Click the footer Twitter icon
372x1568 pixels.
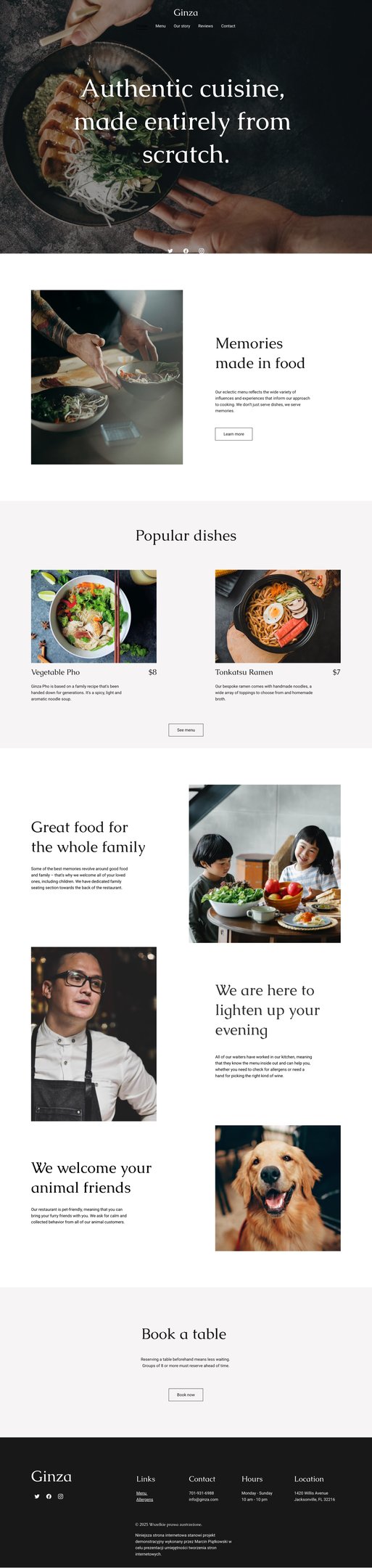37,1496
